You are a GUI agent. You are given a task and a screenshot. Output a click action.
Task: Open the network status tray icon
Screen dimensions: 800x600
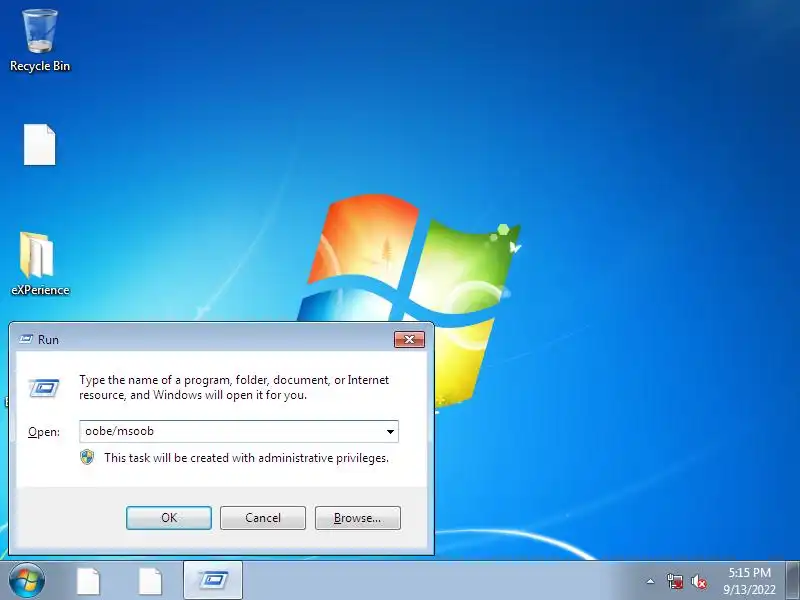tap(675, 581)
